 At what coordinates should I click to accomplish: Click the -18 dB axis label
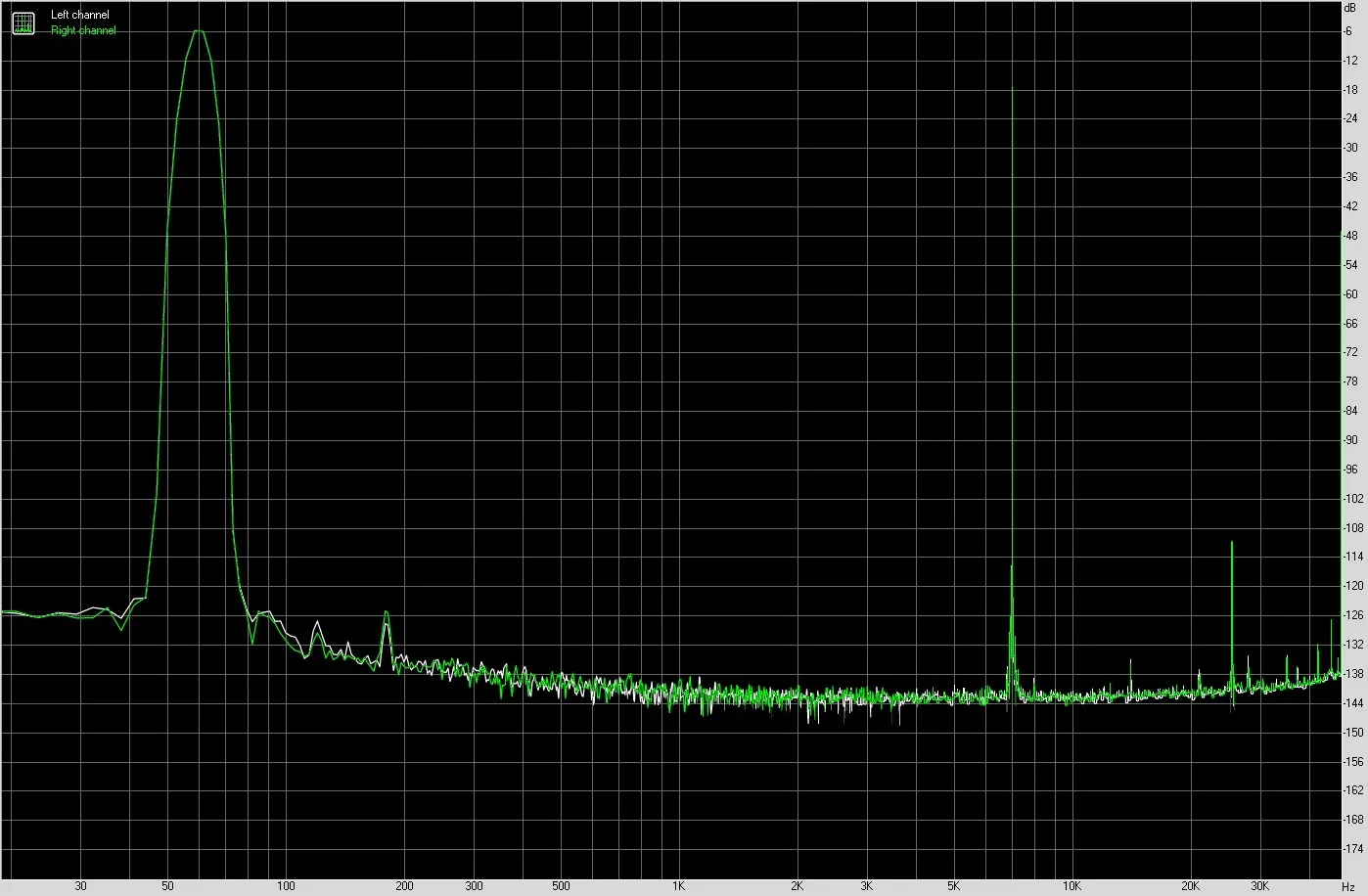[x=1350, y=90]
